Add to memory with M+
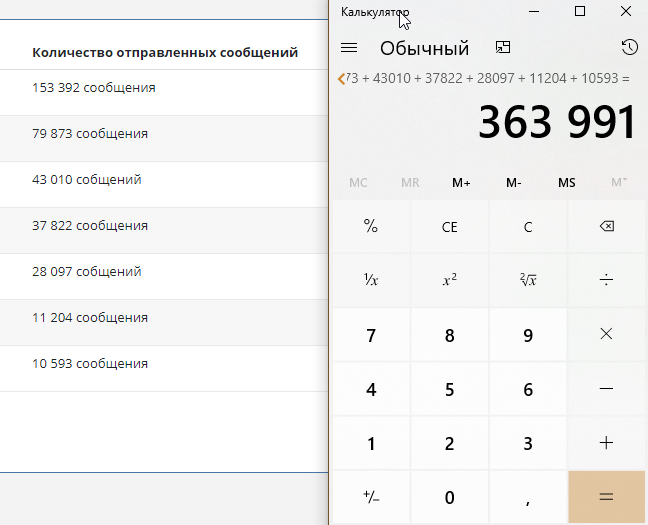 [461, 183]
